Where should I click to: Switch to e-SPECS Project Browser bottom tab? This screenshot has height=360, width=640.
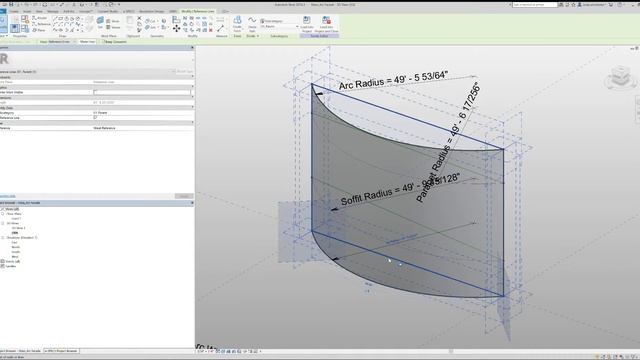(61, 351)
